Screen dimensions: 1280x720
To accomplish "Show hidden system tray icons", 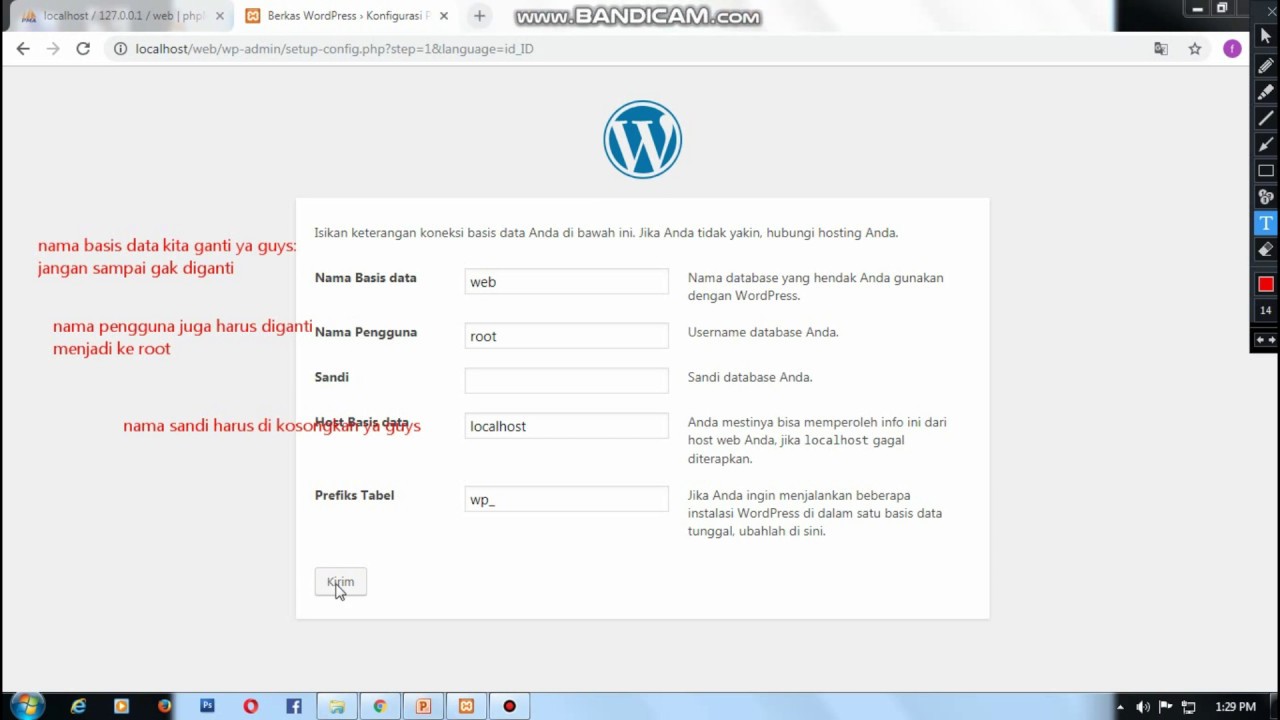I will pyautogui.click(x=1120, y=707).
